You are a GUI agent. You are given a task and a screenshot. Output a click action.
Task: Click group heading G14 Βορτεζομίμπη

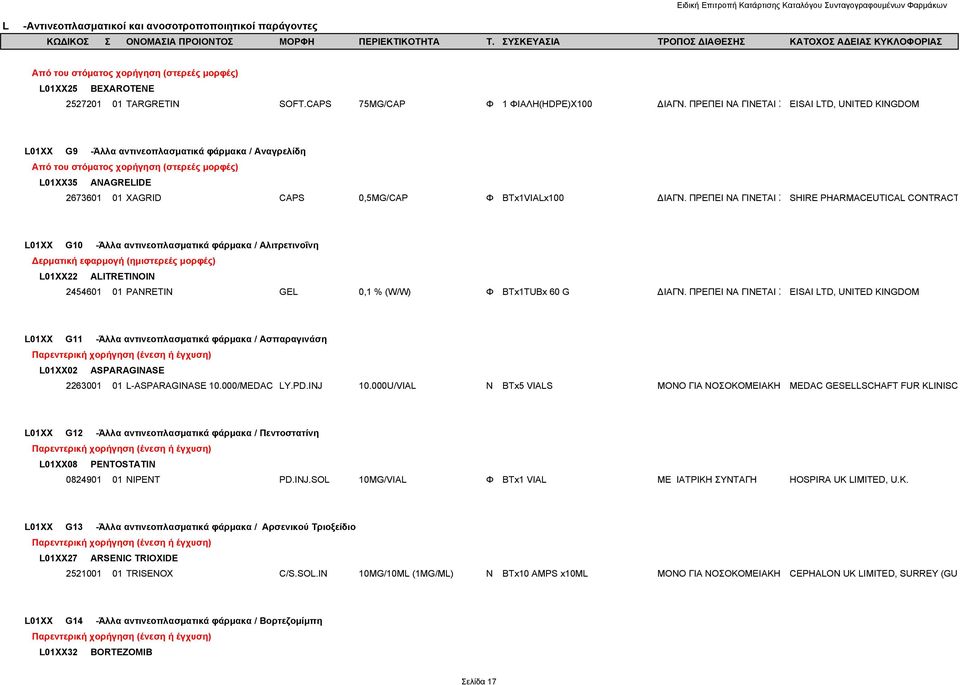173,621
